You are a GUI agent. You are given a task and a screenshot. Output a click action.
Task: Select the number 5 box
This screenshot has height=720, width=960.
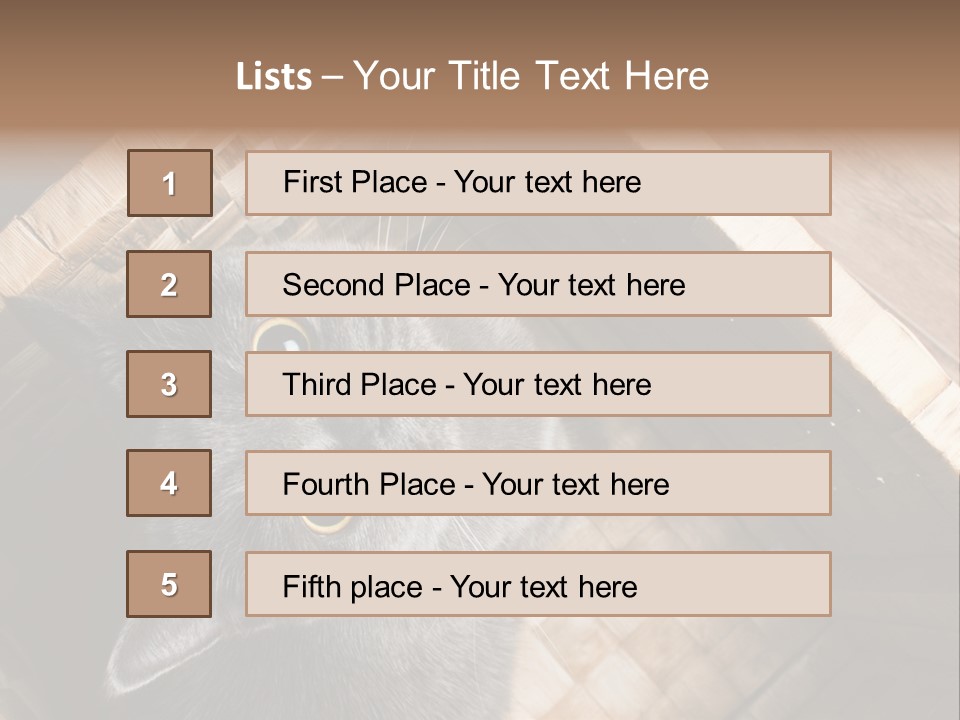click(x=169, y=583)
